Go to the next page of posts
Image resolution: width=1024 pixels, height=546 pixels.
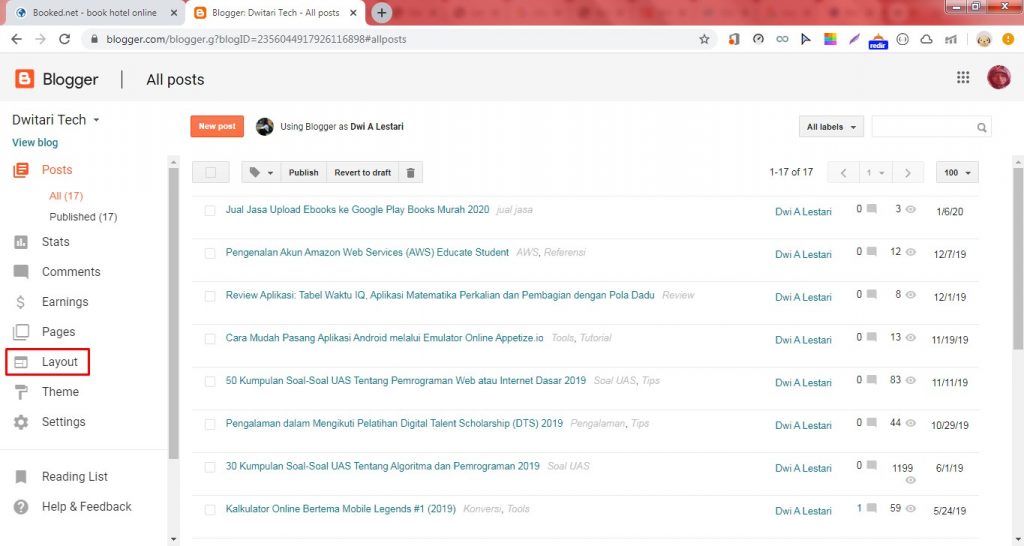coord(908,172)
